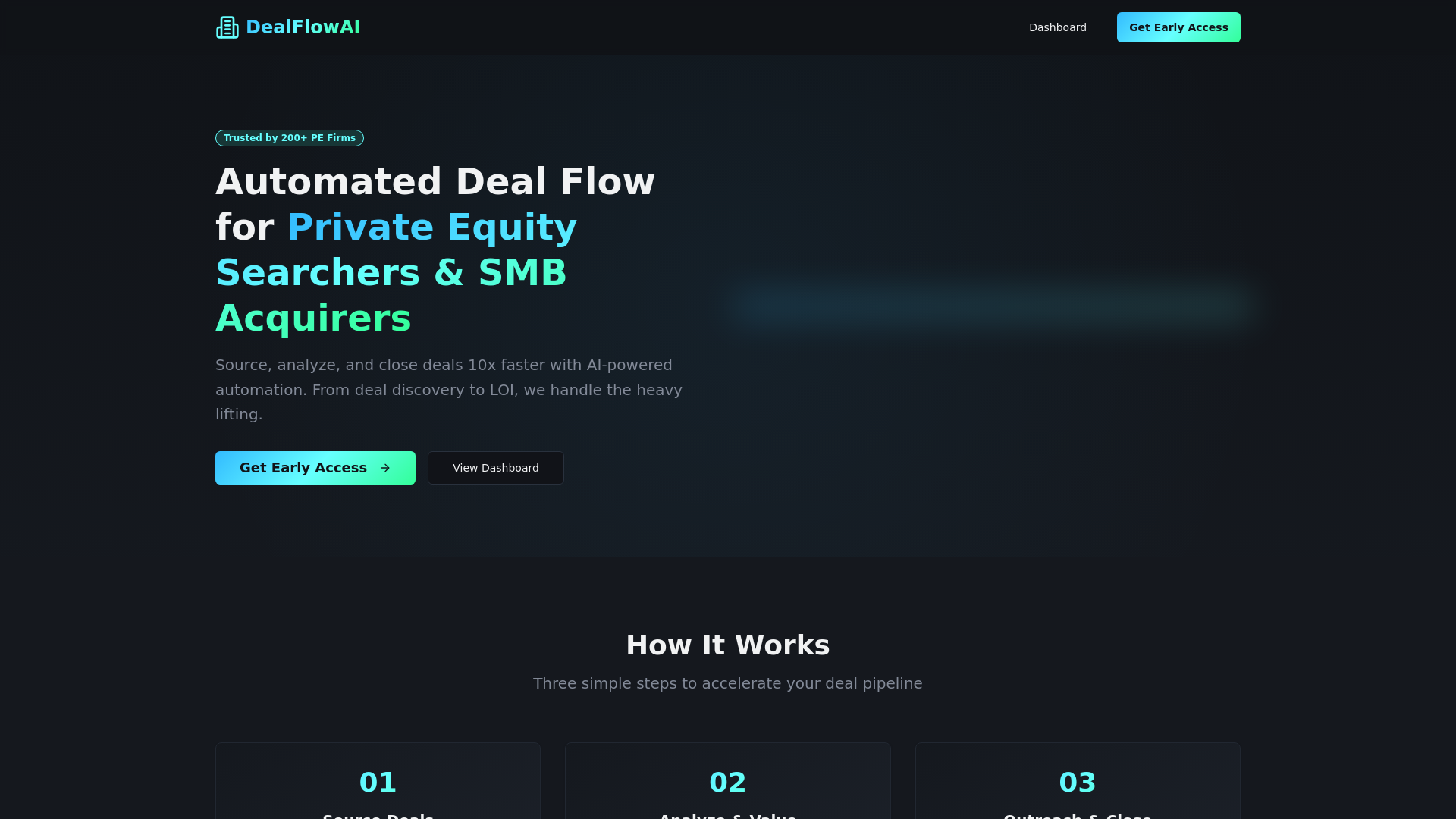Click the DealFlowAI brand name text

pos(303,27)
